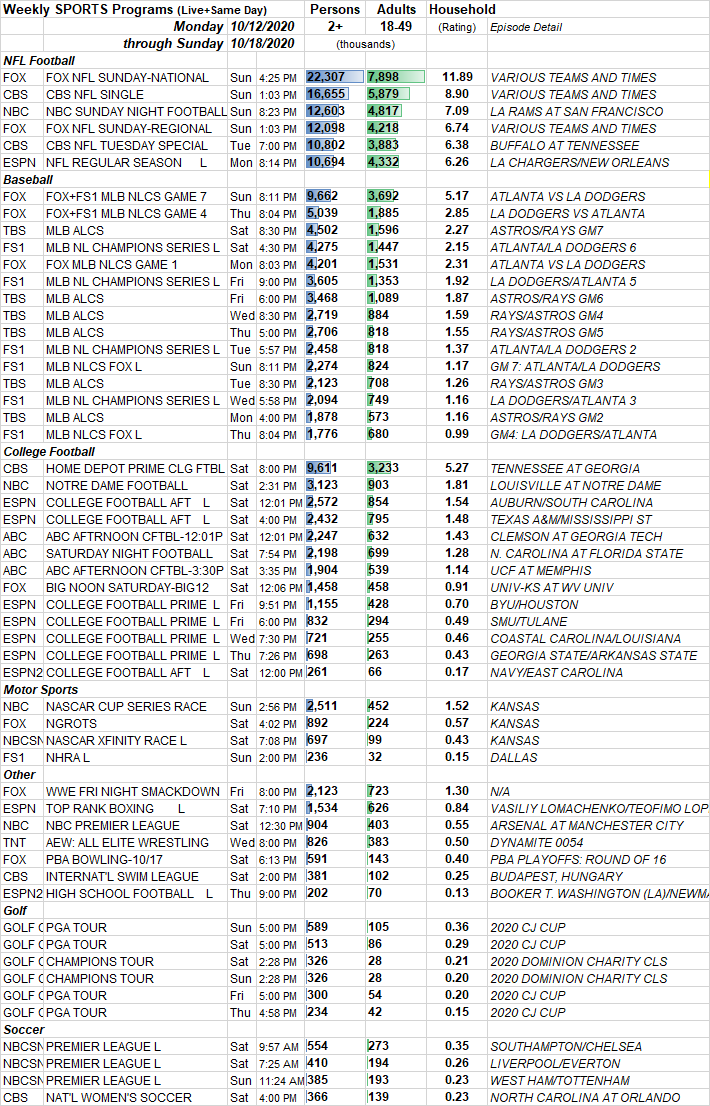This screenshot has height=1106, width=710.
Task: Click the Other section heading
Action: (x=18, y=774)
